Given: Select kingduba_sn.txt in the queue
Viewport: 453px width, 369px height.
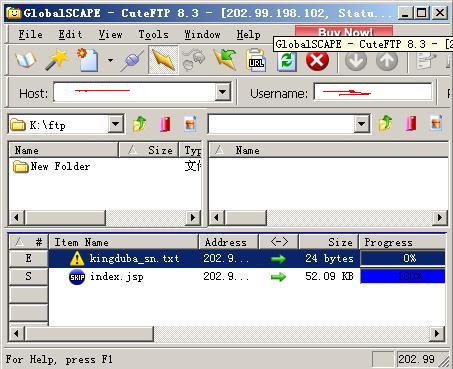Looking at the screenshot, I should click(x=134, y=258).
